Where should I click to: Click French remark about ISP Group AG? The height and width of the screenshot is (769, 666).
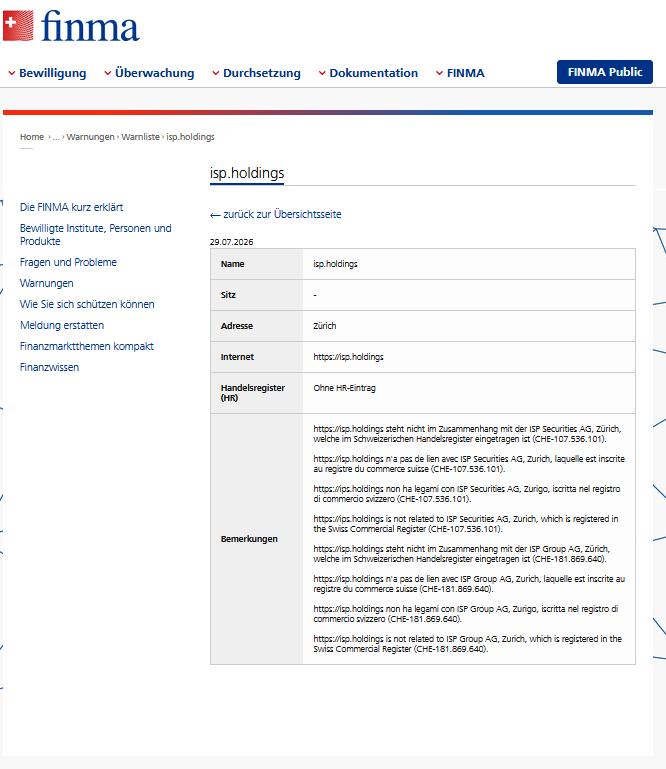pos(469,584)
